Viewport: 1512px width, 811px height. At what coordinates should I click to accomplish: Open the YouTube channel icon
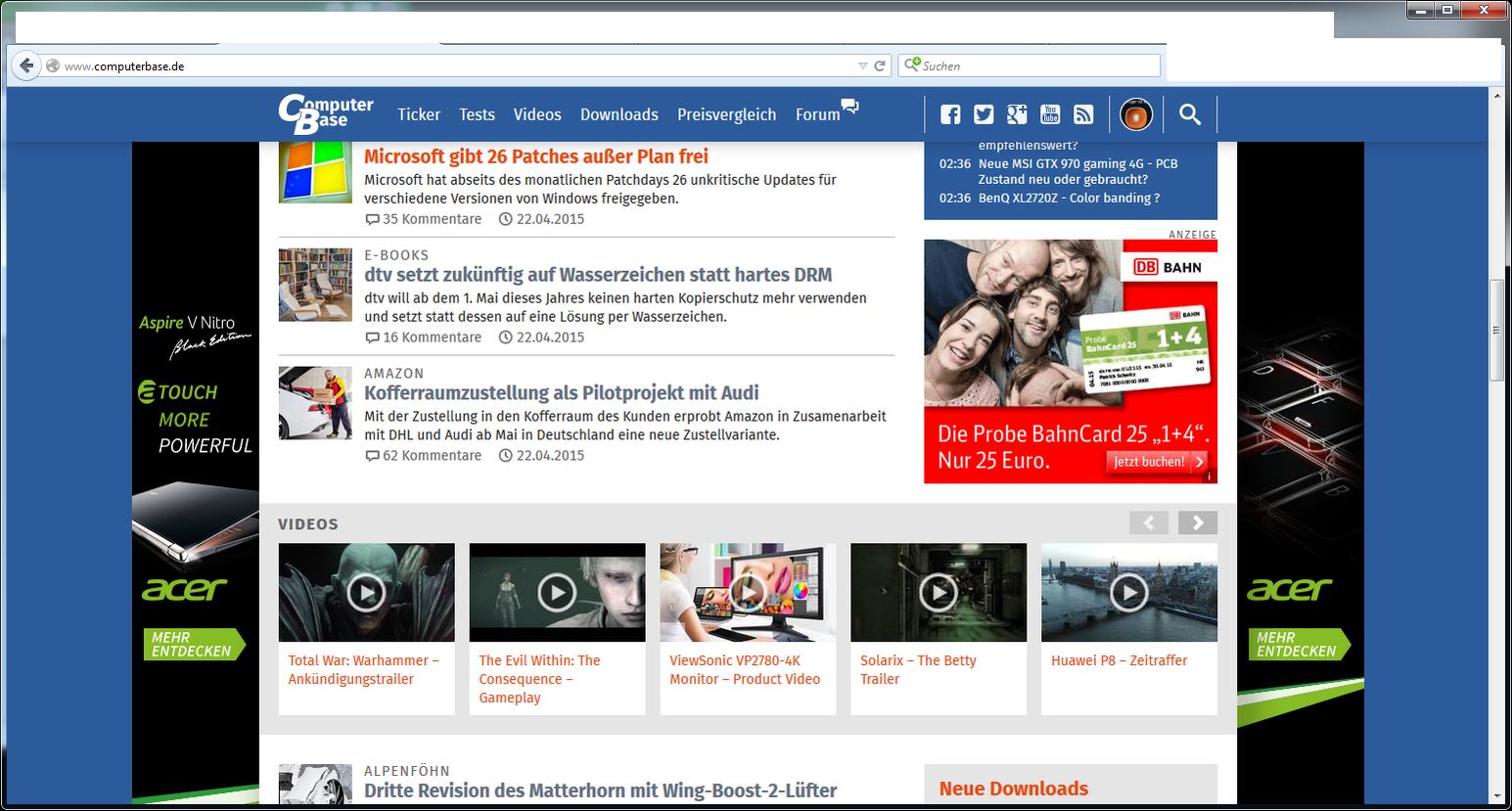point(1050,114)
